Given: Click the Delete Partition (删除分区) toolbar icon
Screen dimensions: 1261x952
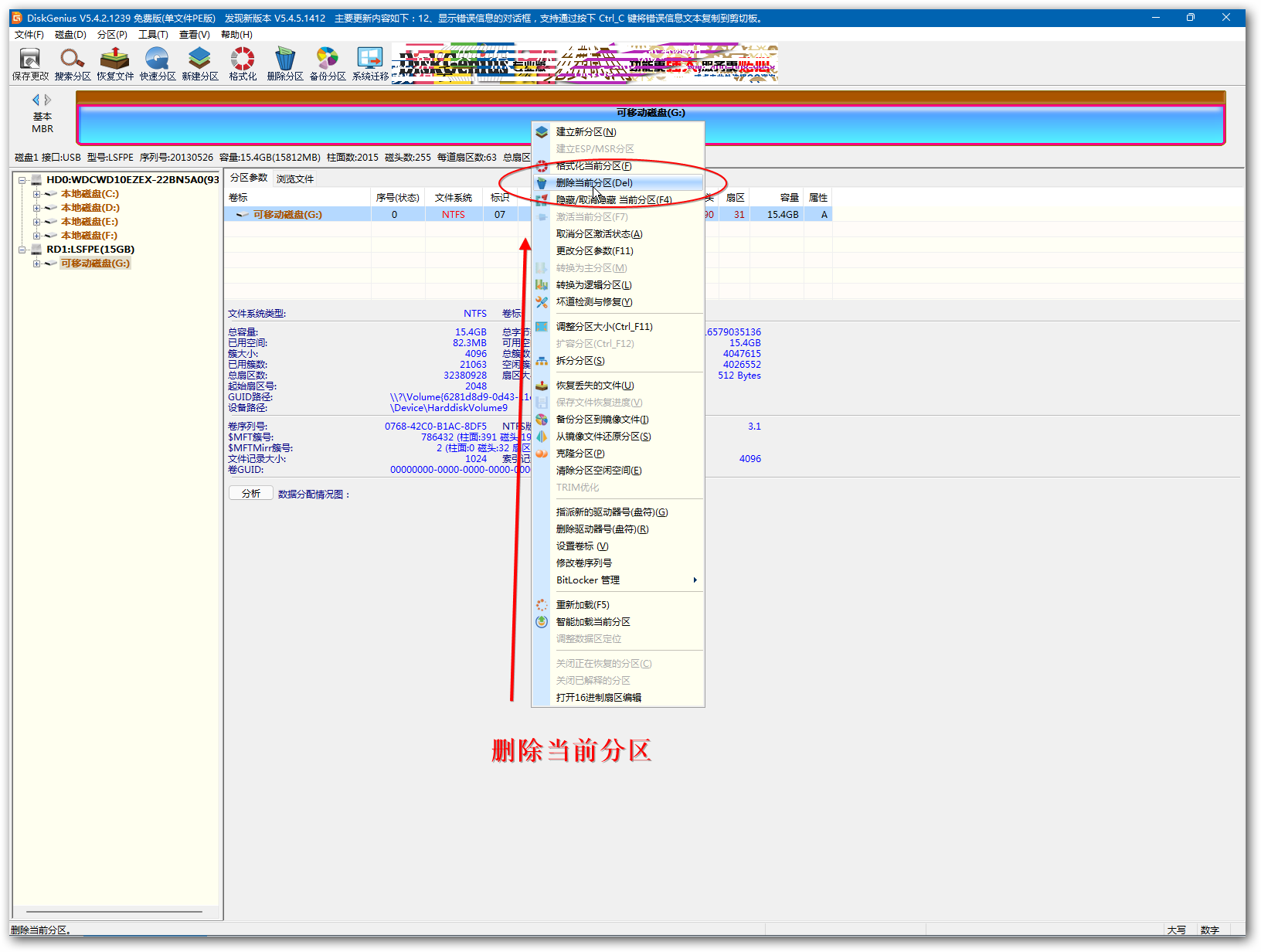Looking at the screenshot, I should pyautogui.click(x=285, y=63).
